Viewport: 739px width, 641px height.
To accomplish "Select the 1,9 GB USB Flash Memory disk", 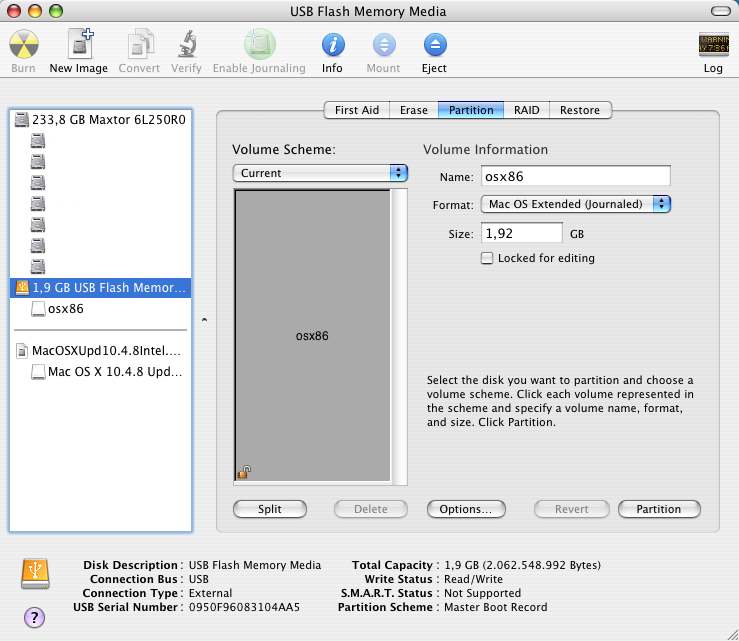I will click(x=100, y=288).
